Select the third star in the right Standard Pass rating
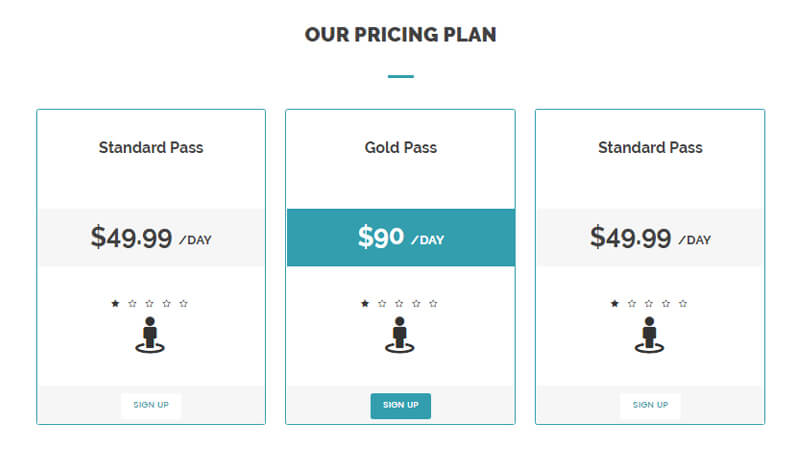 point(649,304)
